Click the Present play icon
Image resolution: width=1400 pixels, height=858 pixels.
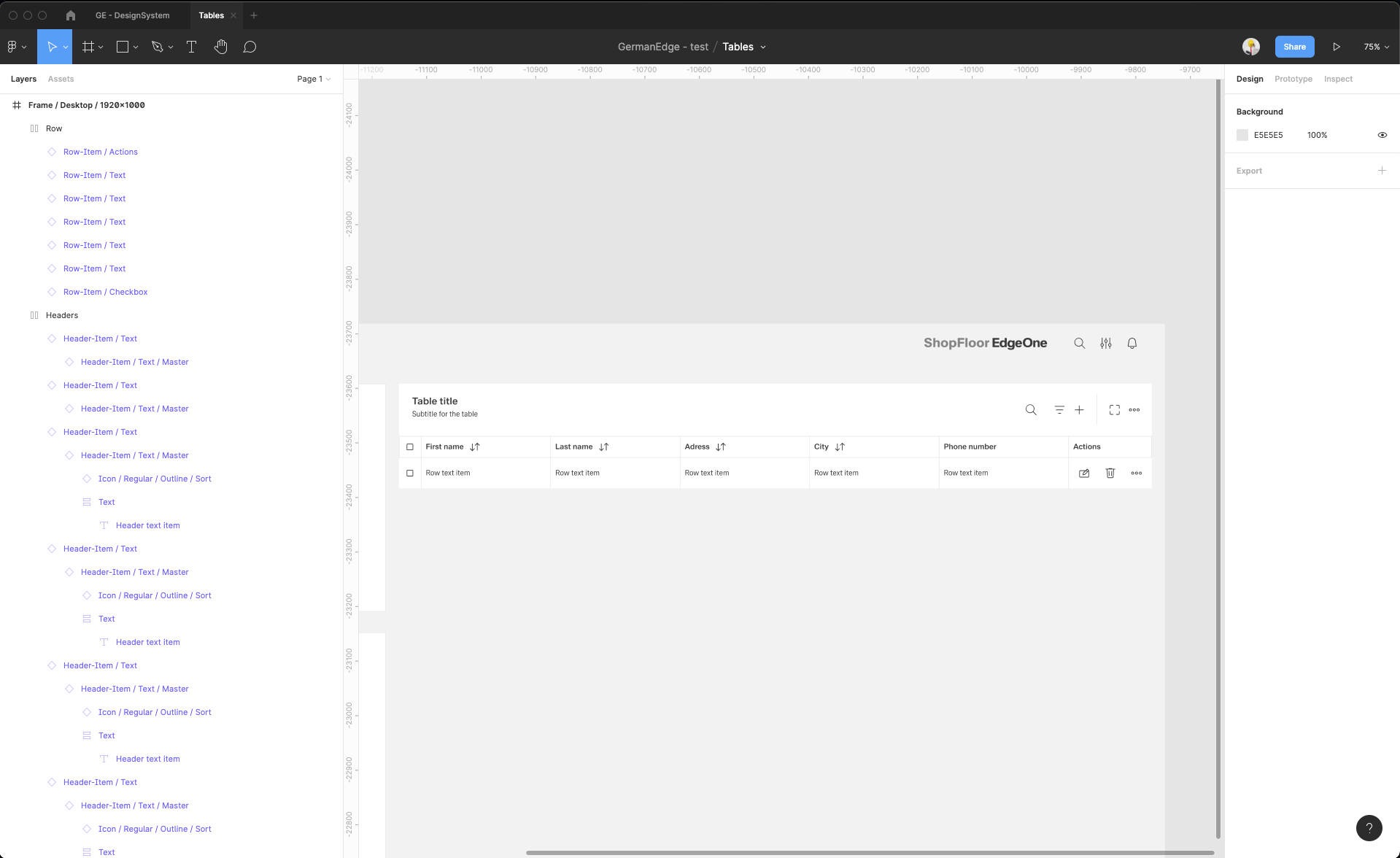point(1336,47)
